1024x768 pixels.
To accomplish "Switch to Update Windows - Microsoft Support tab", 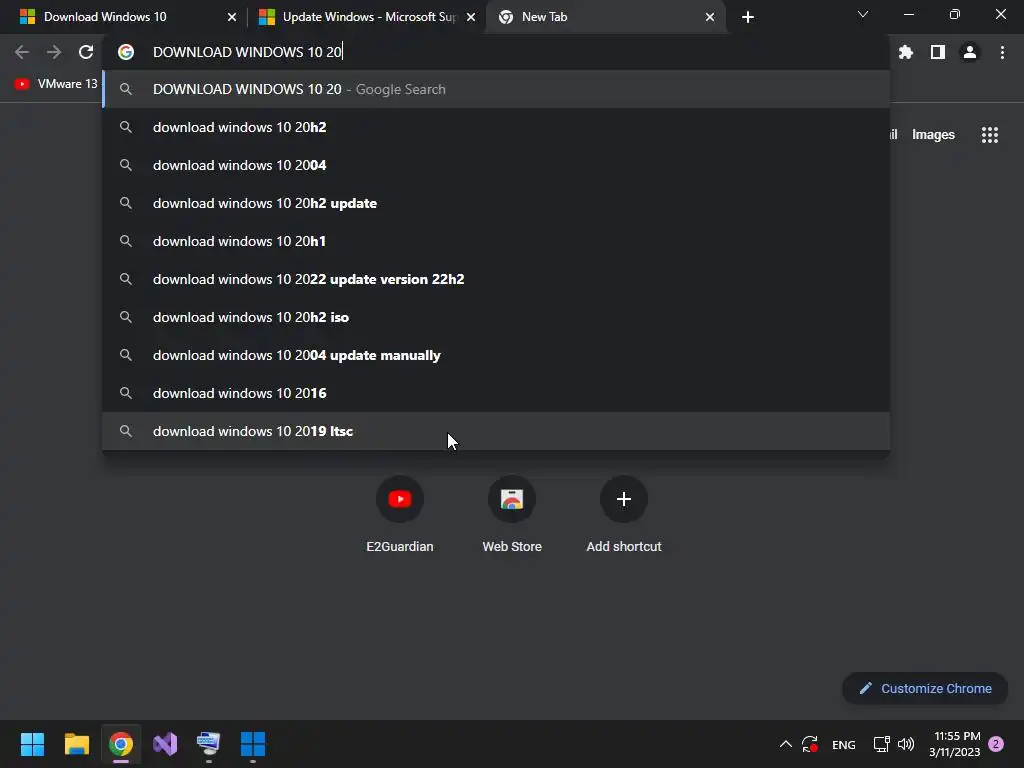I will [x=367, y=17].
